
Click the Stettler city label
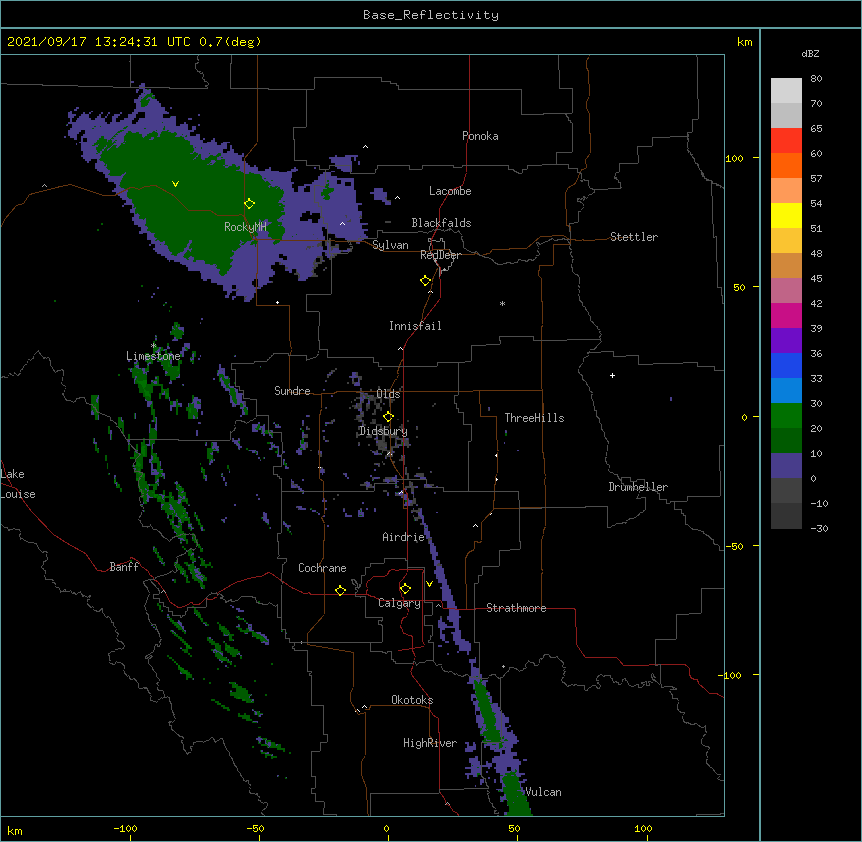click(x=634, y=237)
